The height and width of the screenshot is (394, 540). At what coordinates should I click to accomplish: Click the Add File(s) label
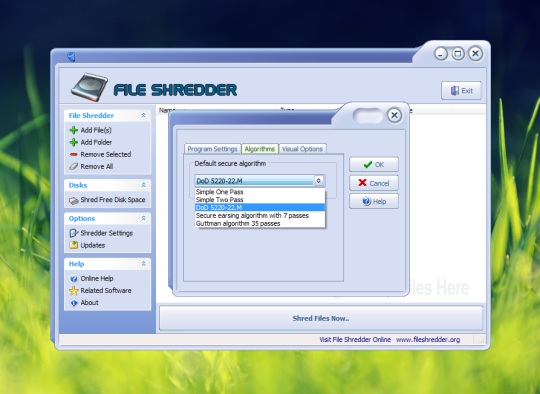point(96,130)
